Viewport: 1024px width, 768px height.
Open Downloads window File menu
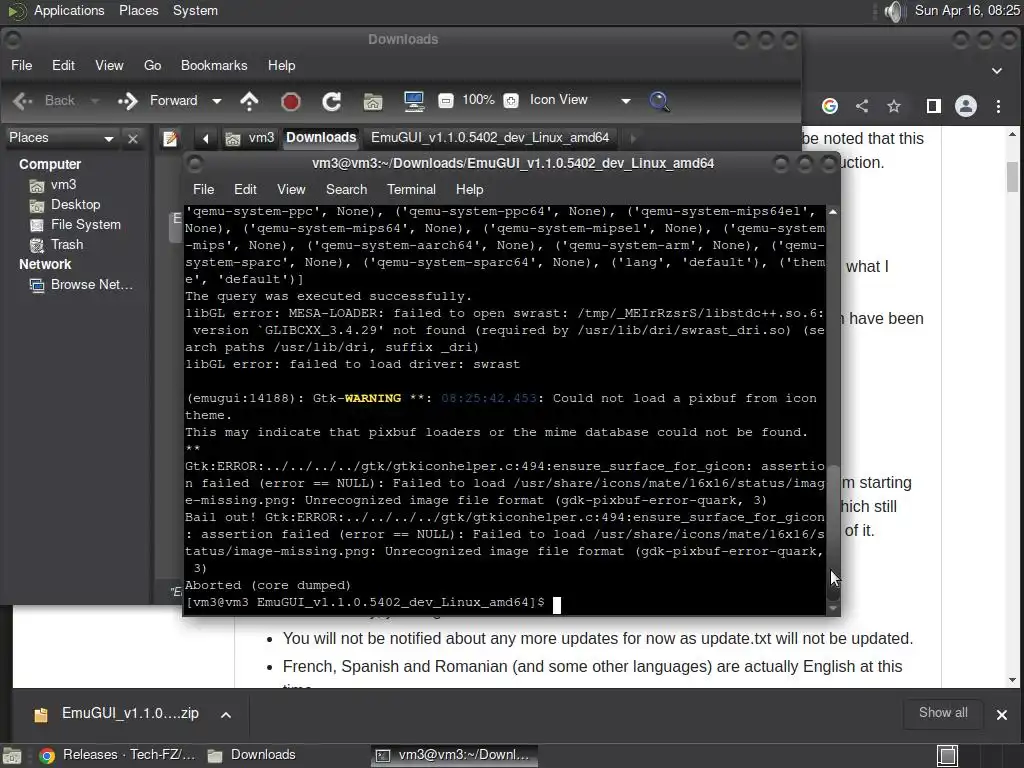coord(21,65)
